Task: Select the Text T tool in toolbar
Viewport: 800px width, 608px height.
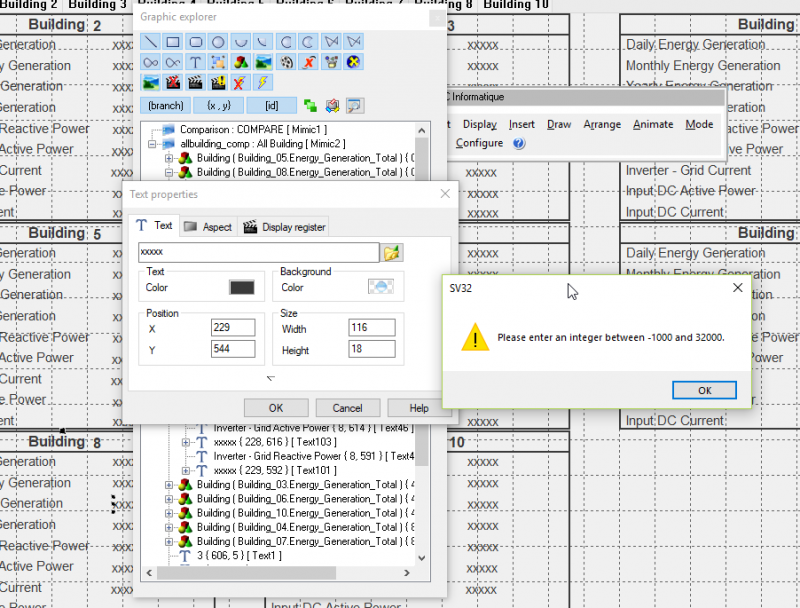Action: pyautogui.click(x=195, y=62)
